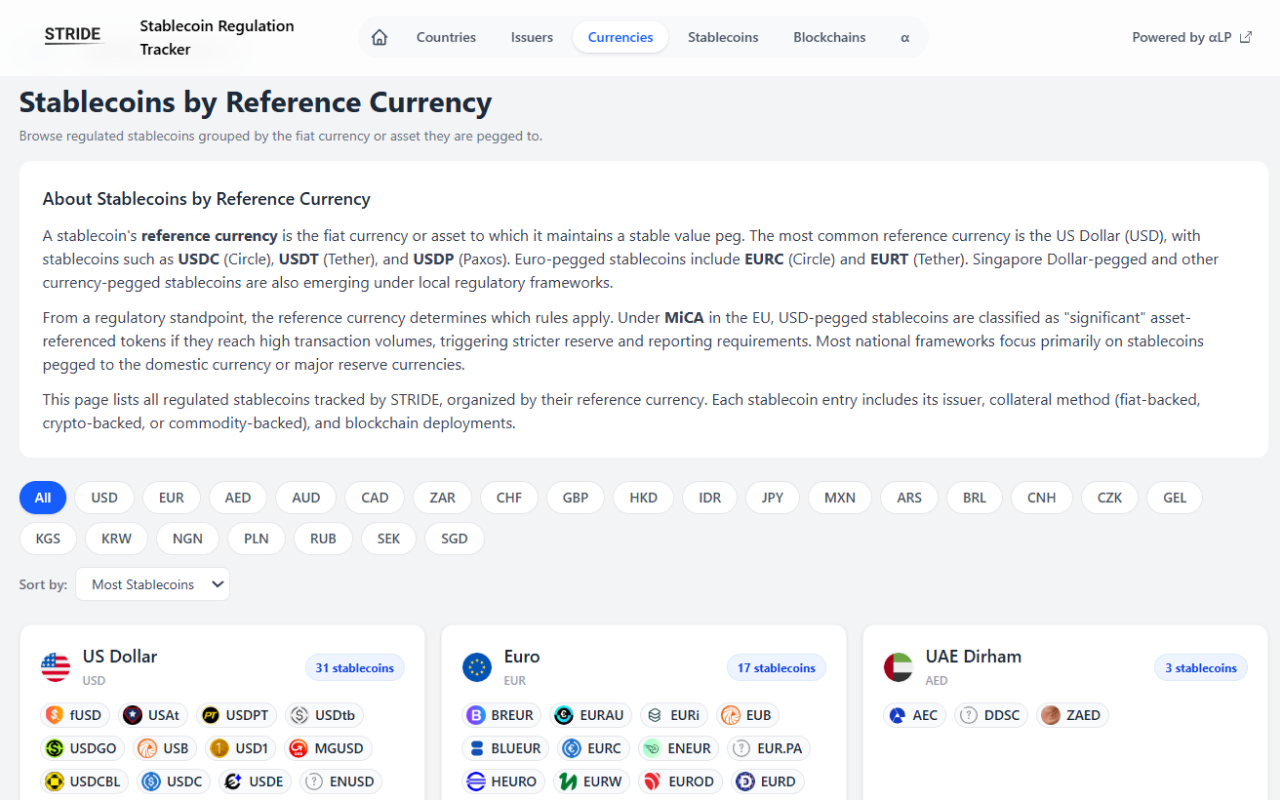1280x800 pixels.
Task: Click the home icon in navigation
Action: pyautogui.click(x=379, y=37)
